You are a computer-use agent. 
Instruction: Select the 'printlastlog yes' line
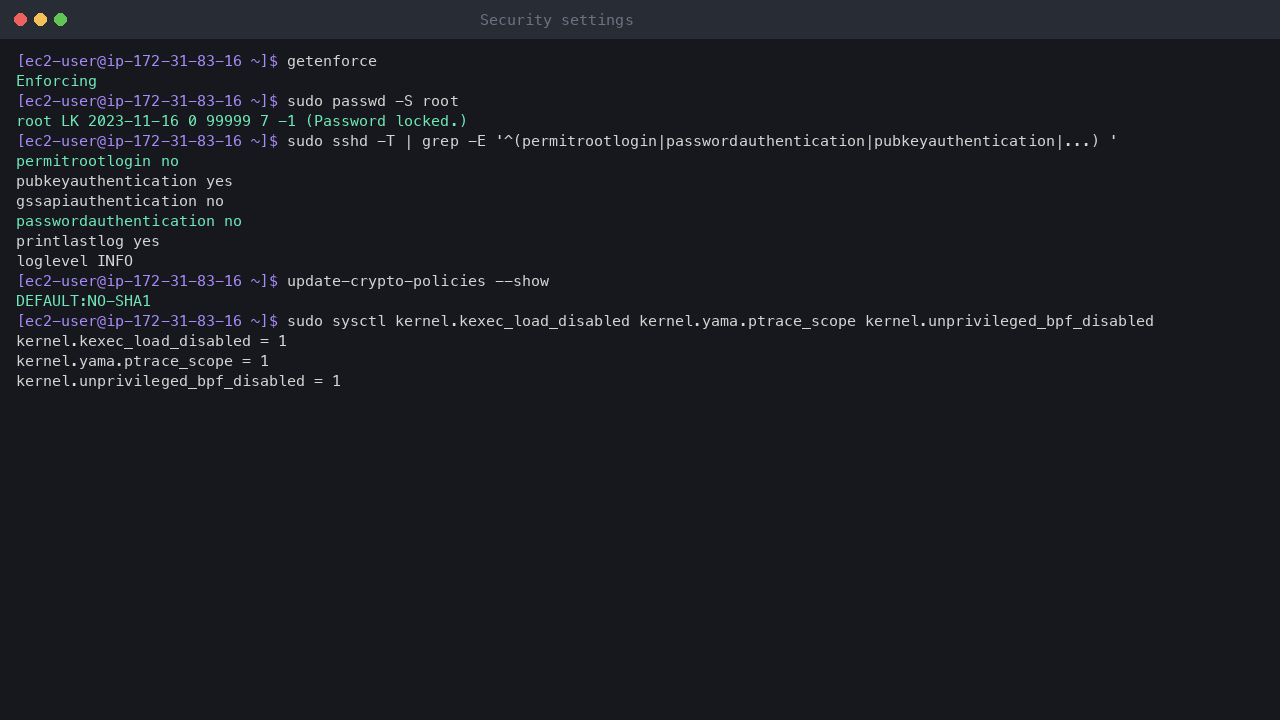(88, 241)
